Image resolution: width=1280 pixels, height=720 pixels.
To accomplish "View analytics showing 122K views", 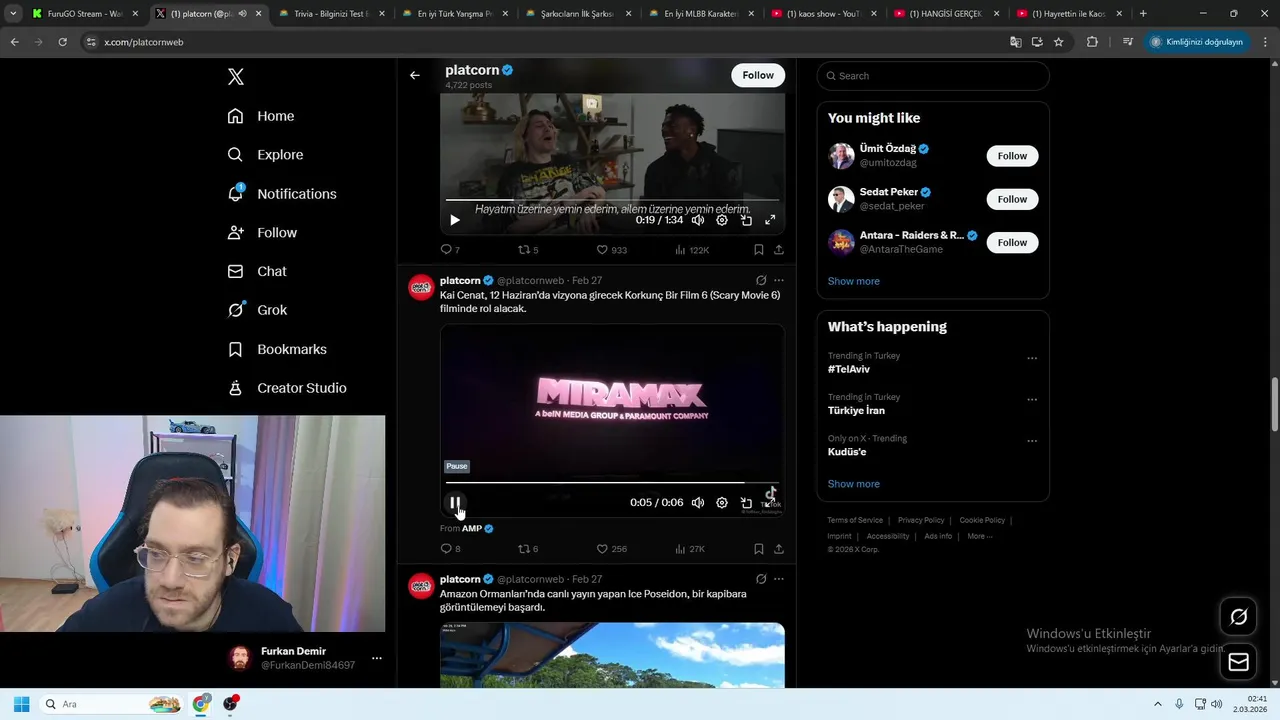I will (x=692, y=250).
